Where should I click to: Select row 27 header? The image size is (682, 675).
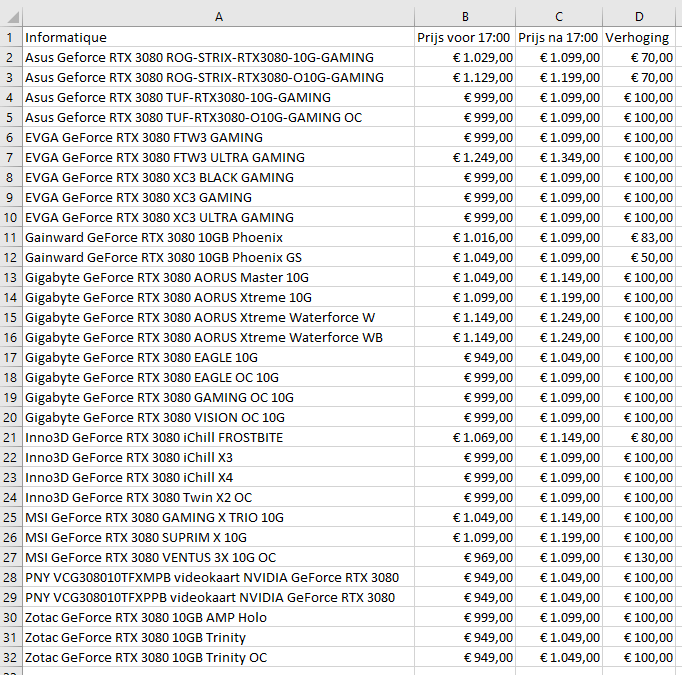(x=11, y=558)
